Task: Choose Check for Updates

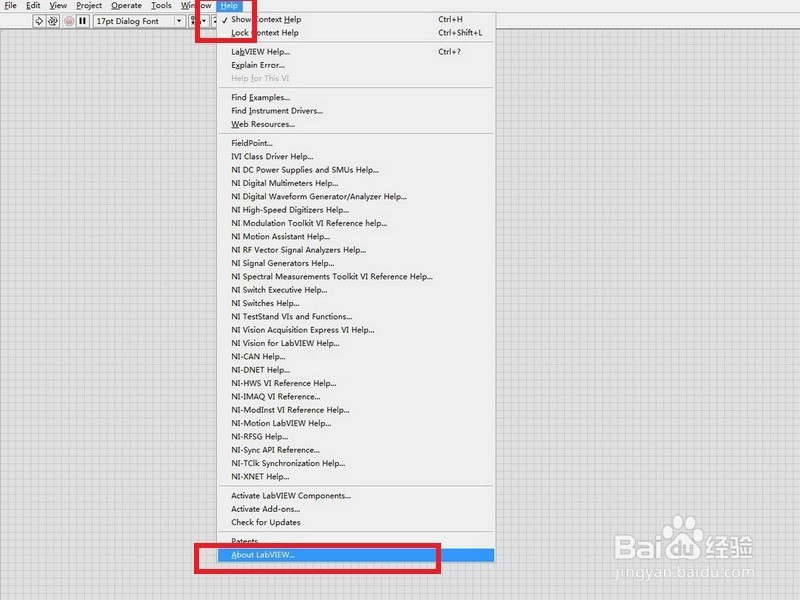Action: [356, 522]
